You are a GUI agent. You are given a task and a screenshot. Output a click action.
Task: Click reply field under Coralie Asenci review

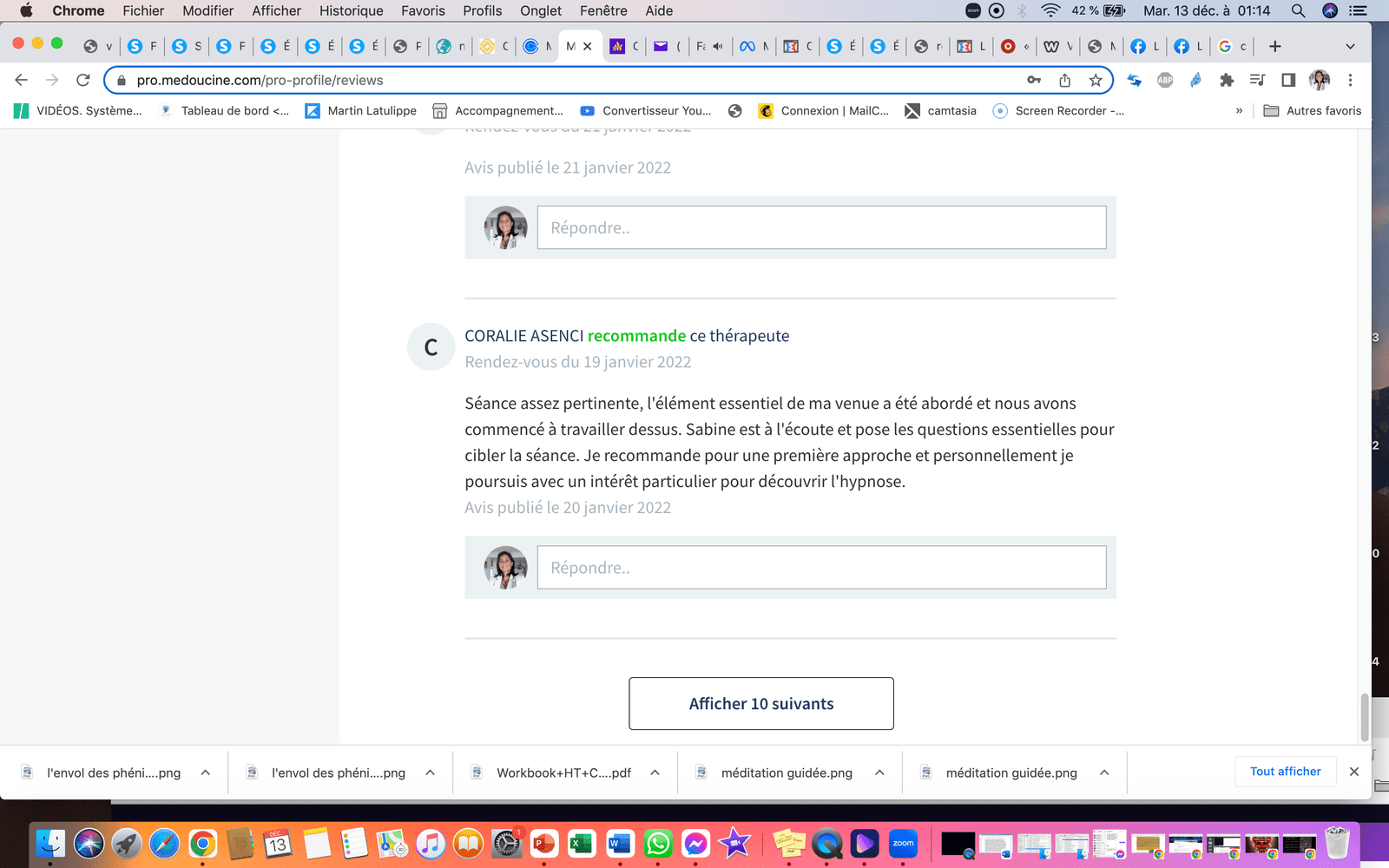point(821,568)
